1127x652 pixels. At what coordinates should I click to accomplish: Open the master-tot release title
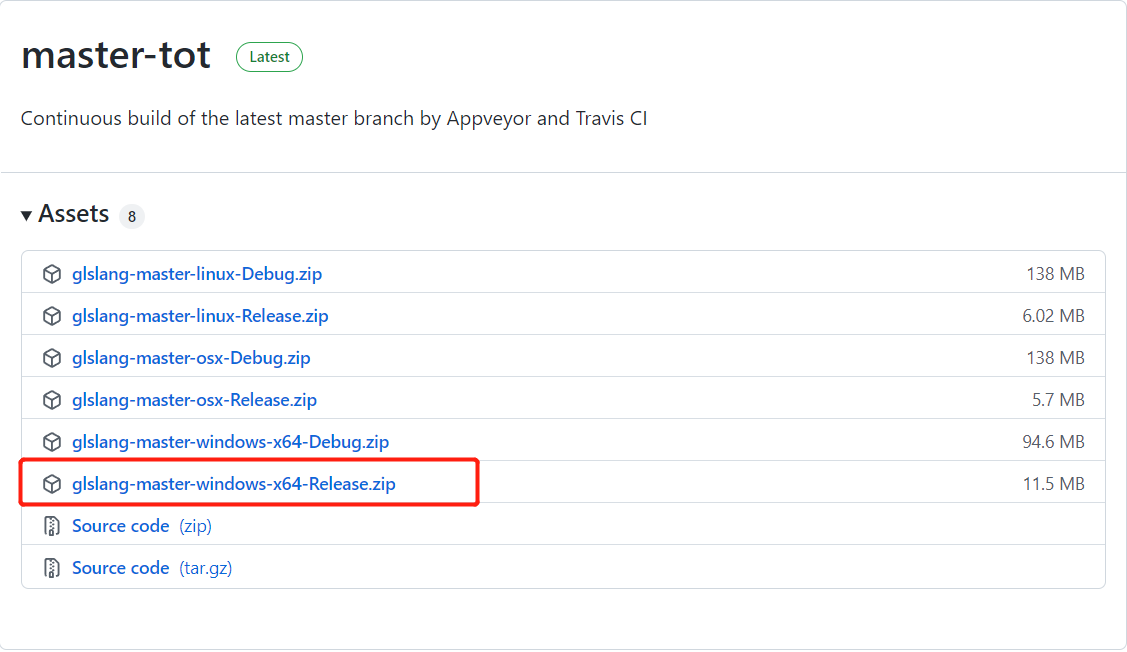(115, 56)
